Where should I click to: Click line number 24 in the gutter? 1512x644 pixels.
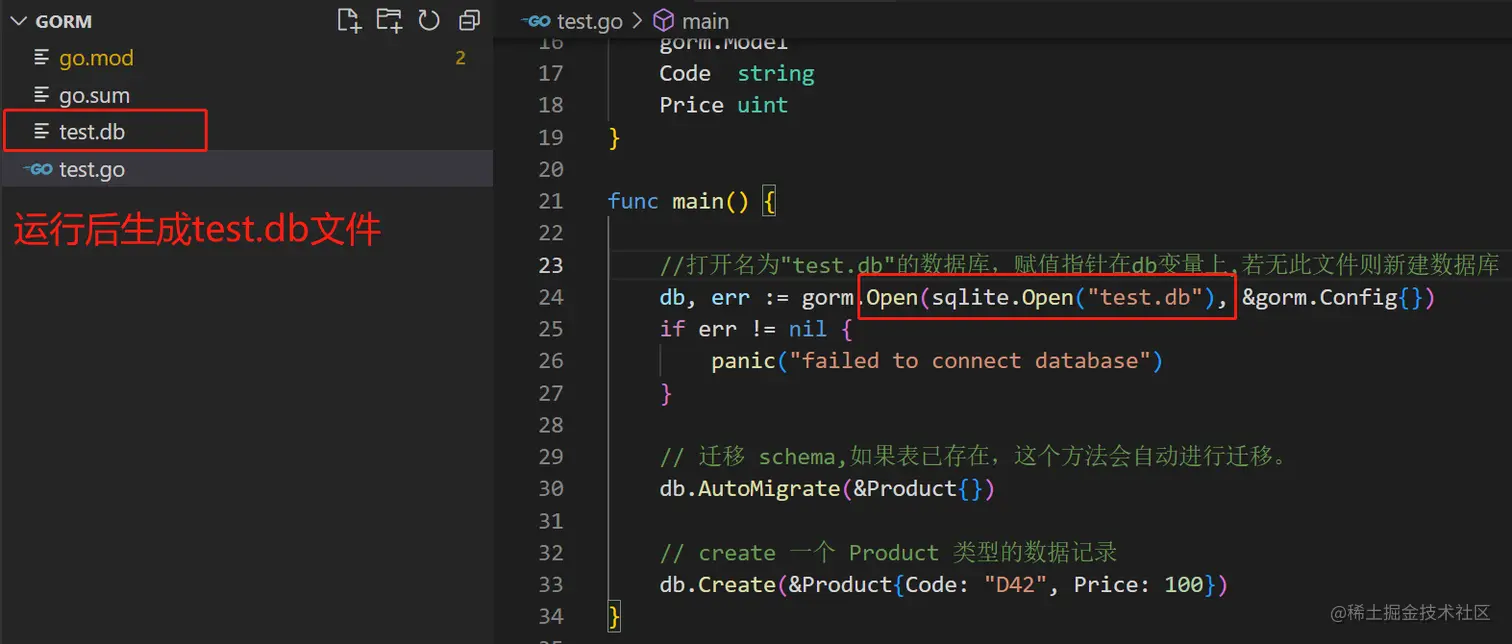551,297
